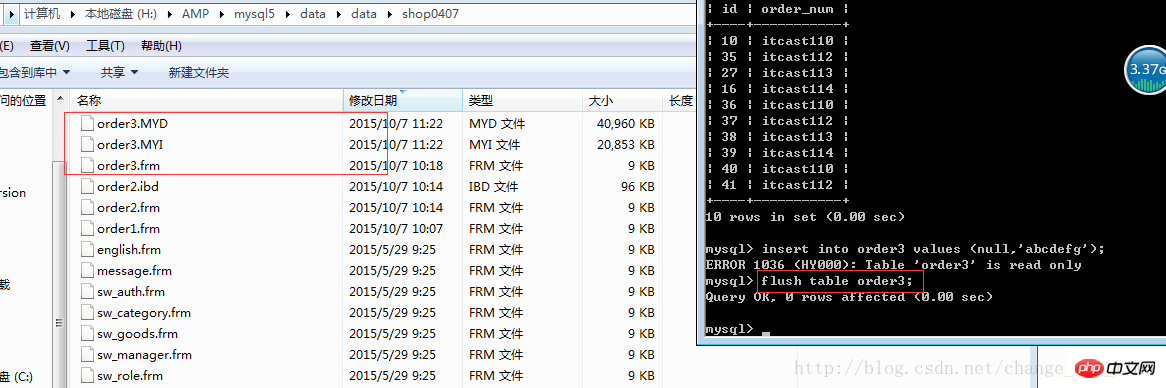
Task: Click the flush table order3; command in console
Action: coord(837,281)
